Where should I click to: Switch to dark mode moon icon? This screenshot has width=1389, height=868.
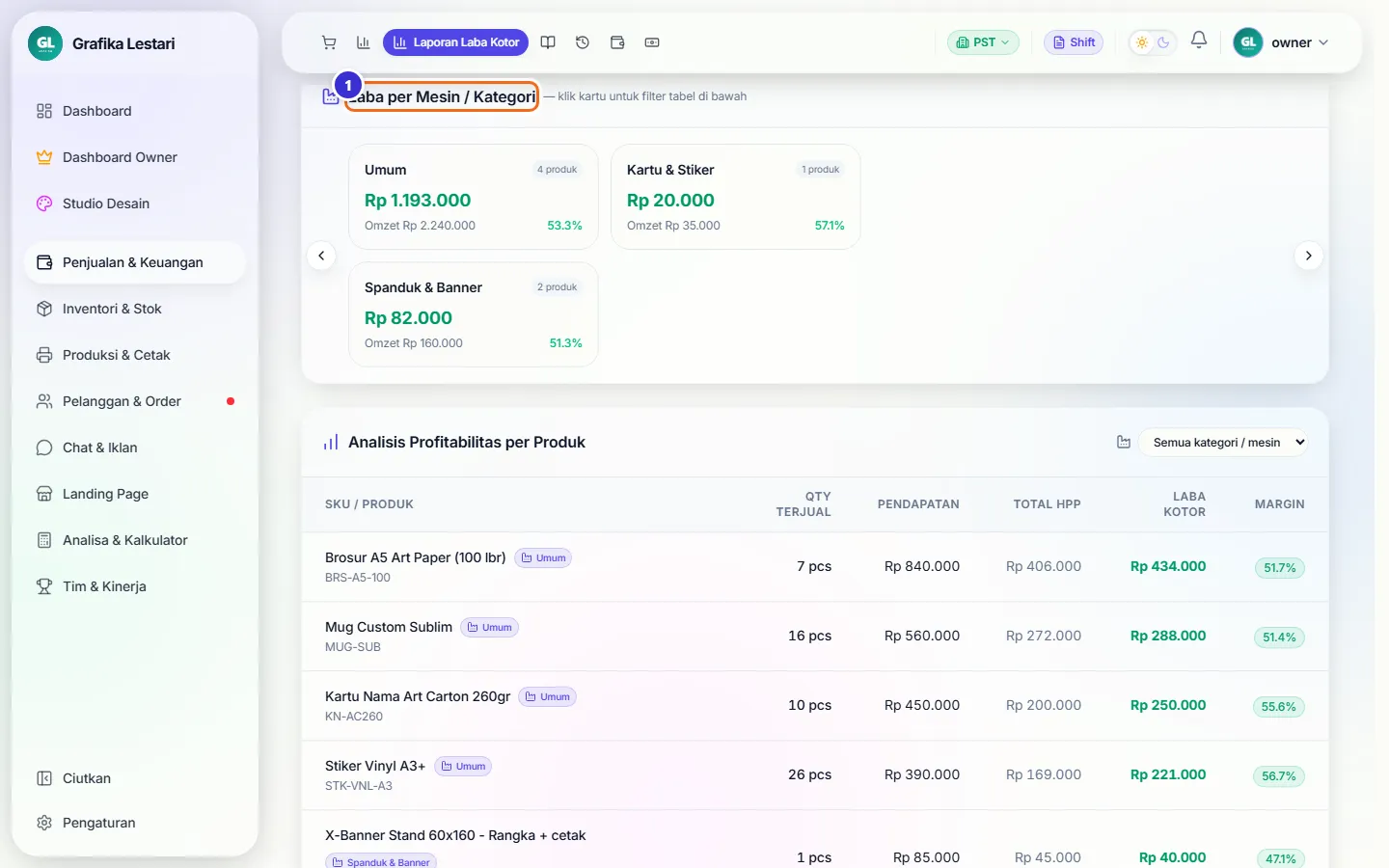[x=1163, y=42]
